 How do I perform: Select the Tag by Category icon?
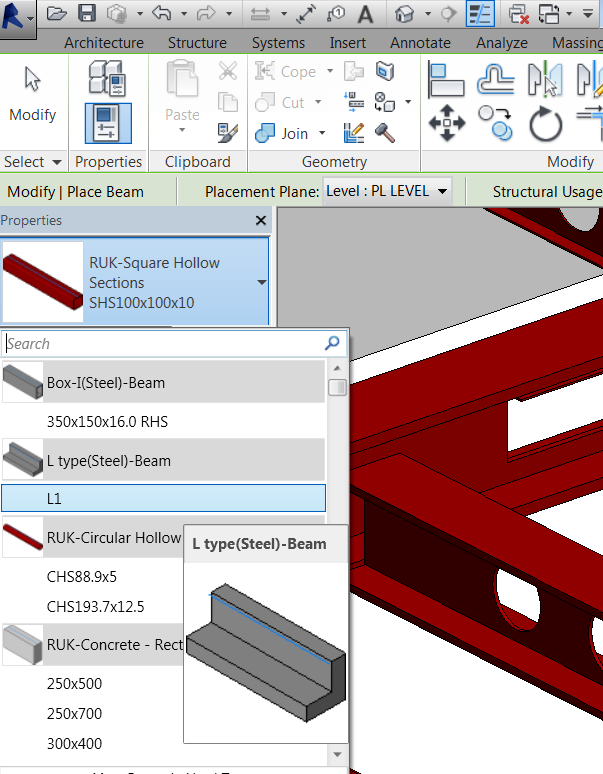336,14
